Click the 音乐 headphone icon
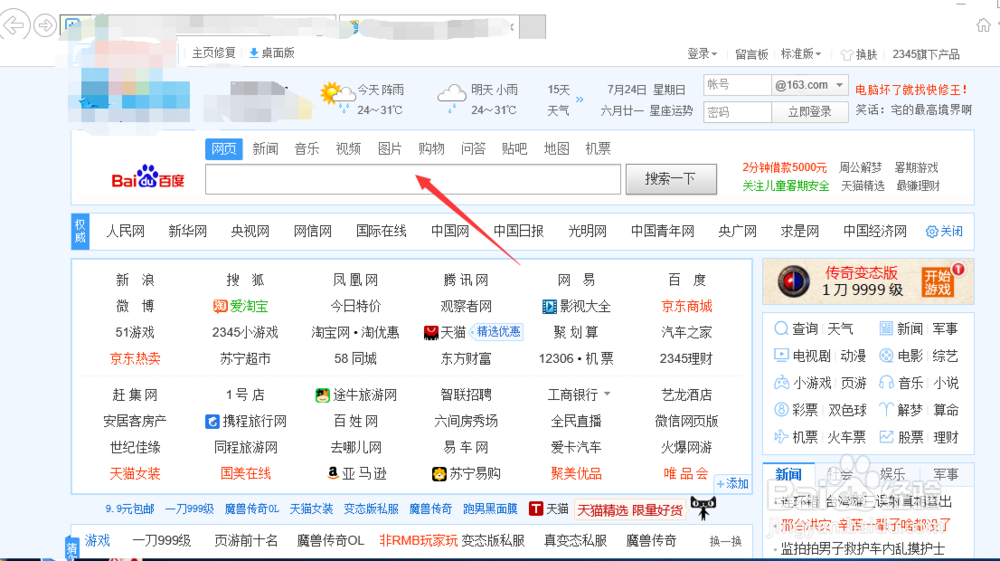 [x=886, y=382]
